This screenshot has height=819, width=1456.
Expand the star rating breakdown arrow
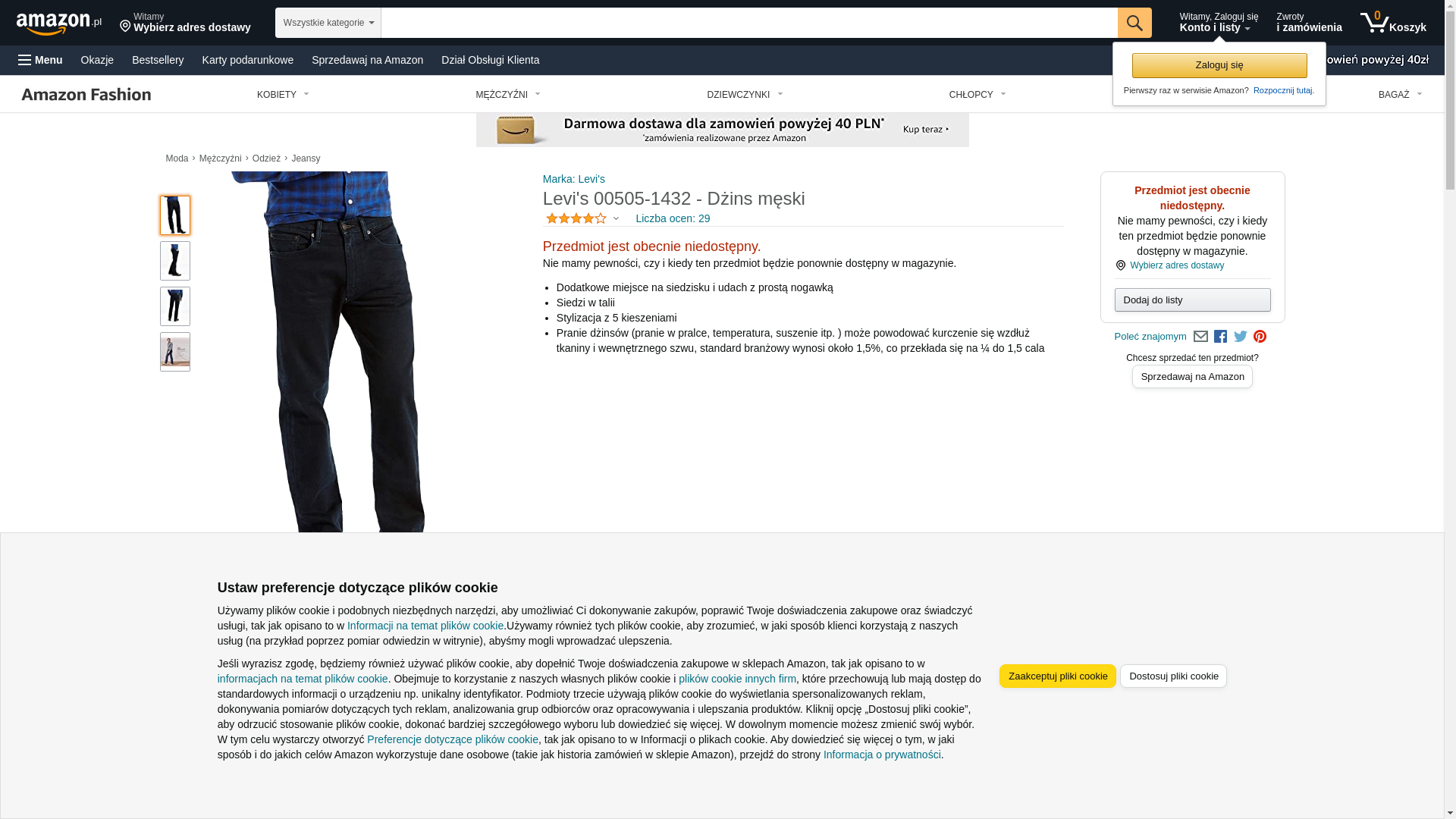tap(616, 219)
